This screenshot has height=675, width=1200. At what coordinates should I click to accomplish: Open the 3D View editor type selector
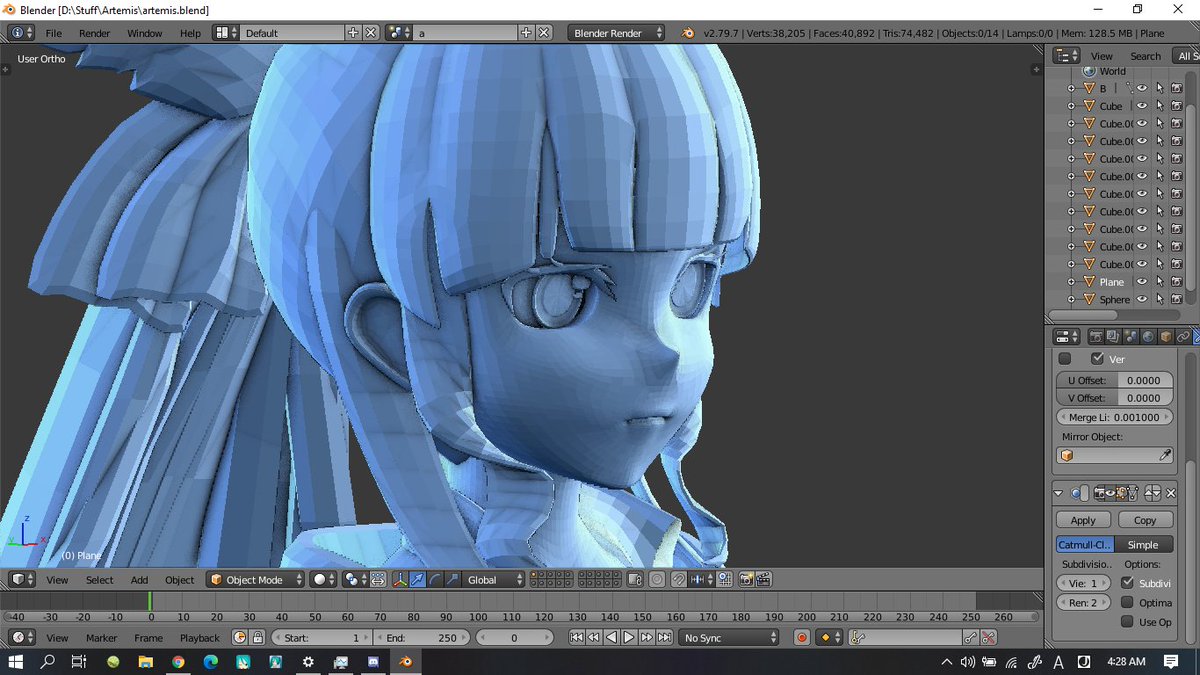pyautogui.click(x=21, y=580)
